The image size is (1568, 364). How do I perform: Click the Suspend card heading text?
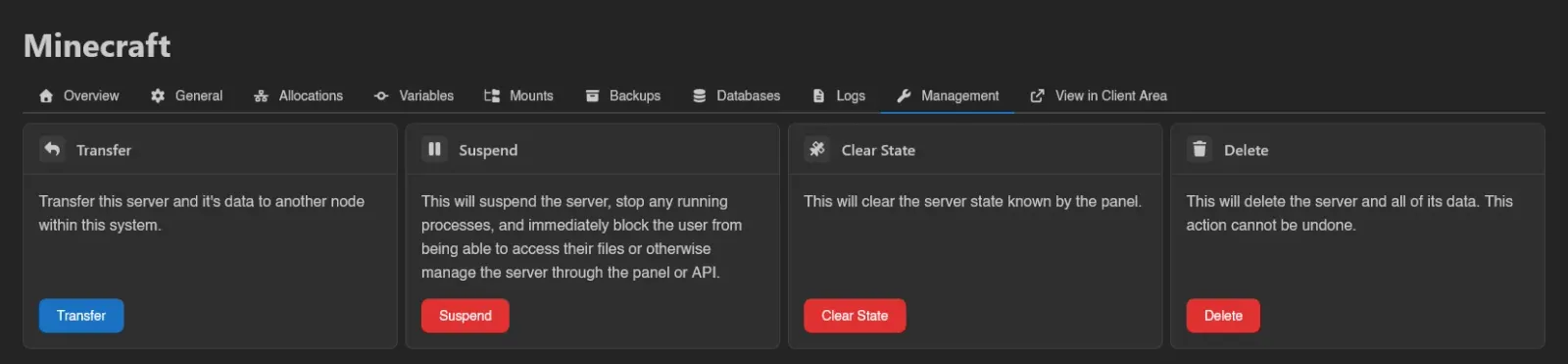488,150
